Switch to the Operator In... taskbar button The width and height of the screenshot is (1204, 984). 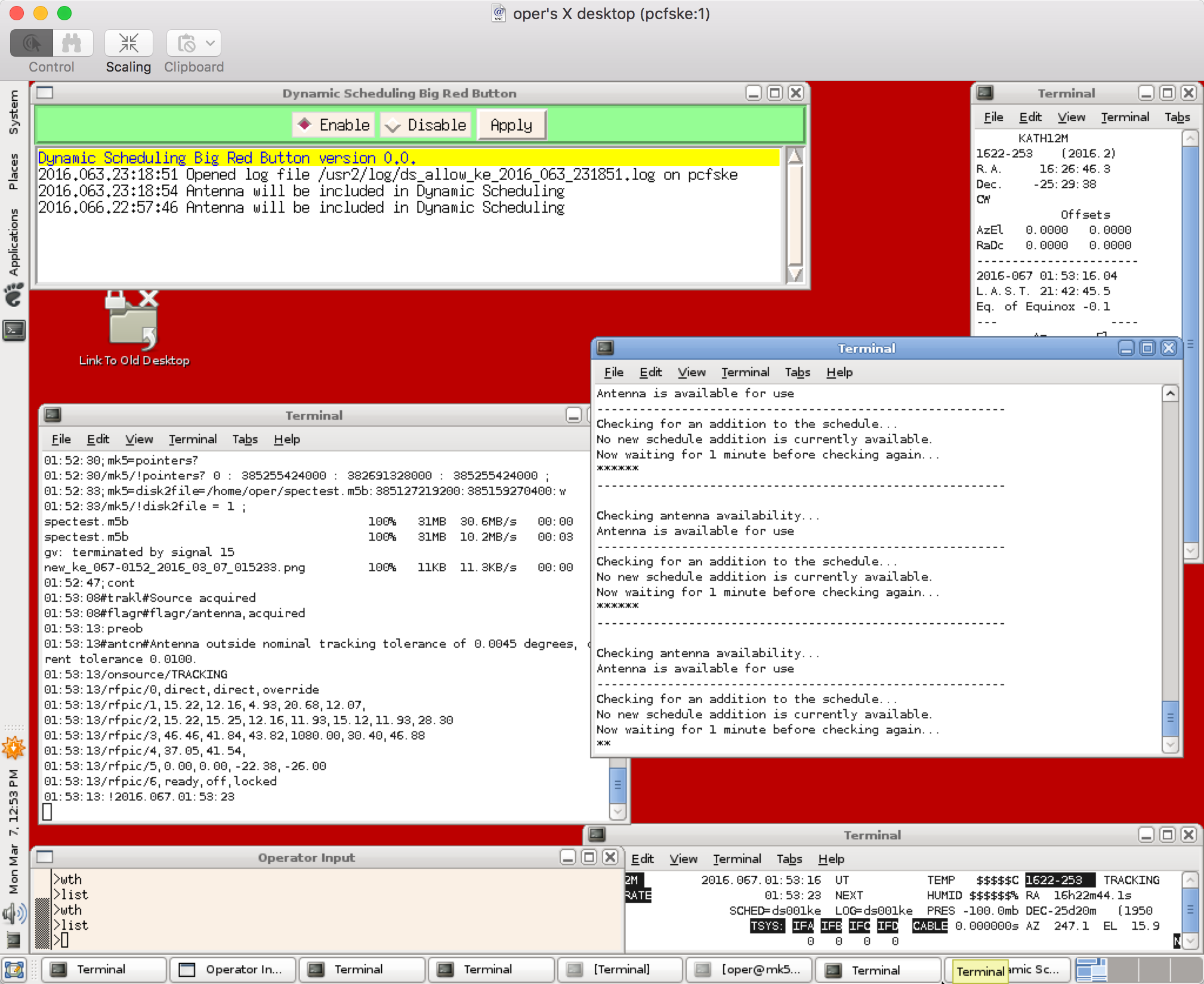(233, 970)
